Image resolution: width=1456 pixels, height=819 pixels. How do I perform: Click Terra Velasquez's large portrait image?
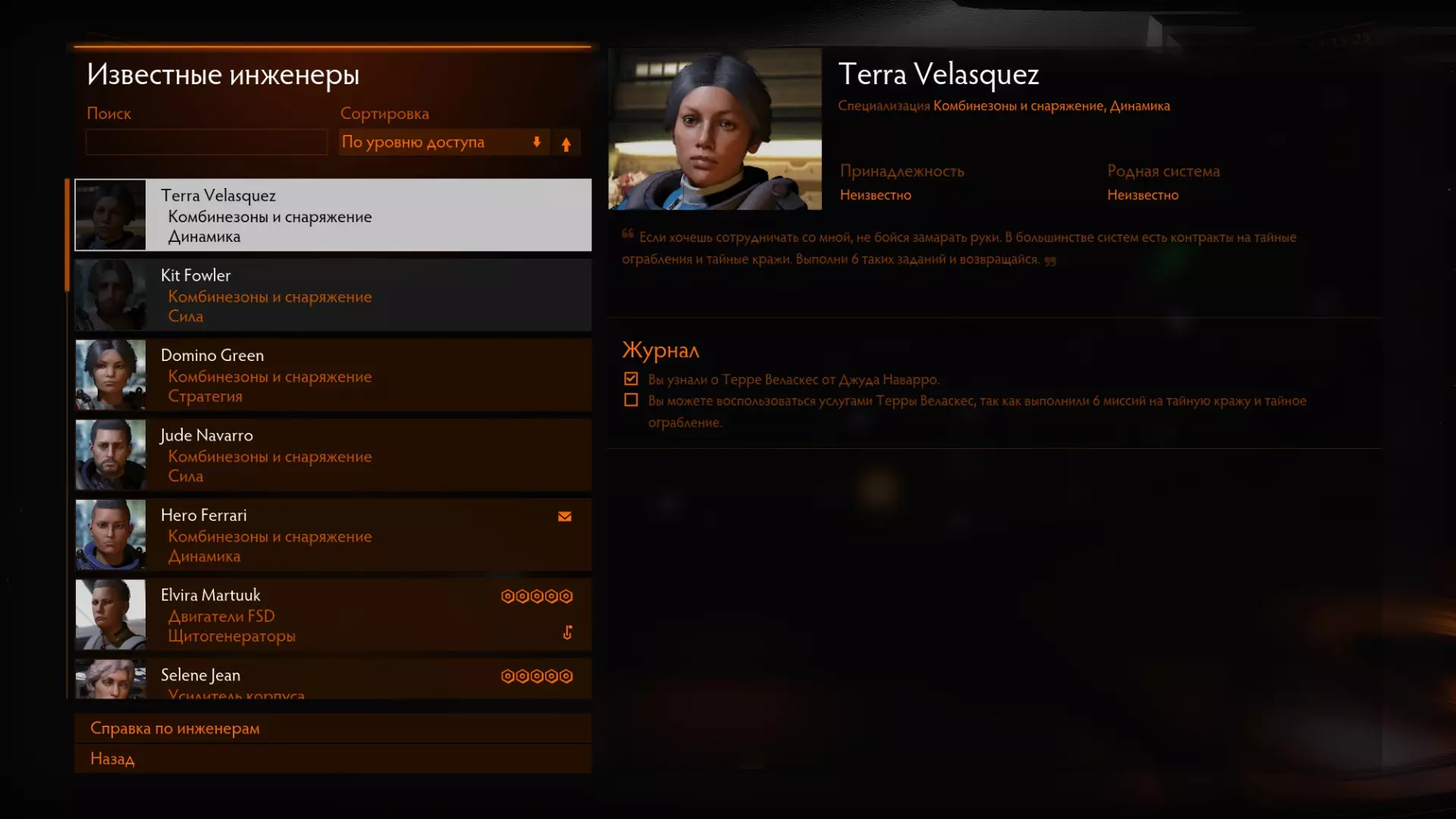[715, 129]
